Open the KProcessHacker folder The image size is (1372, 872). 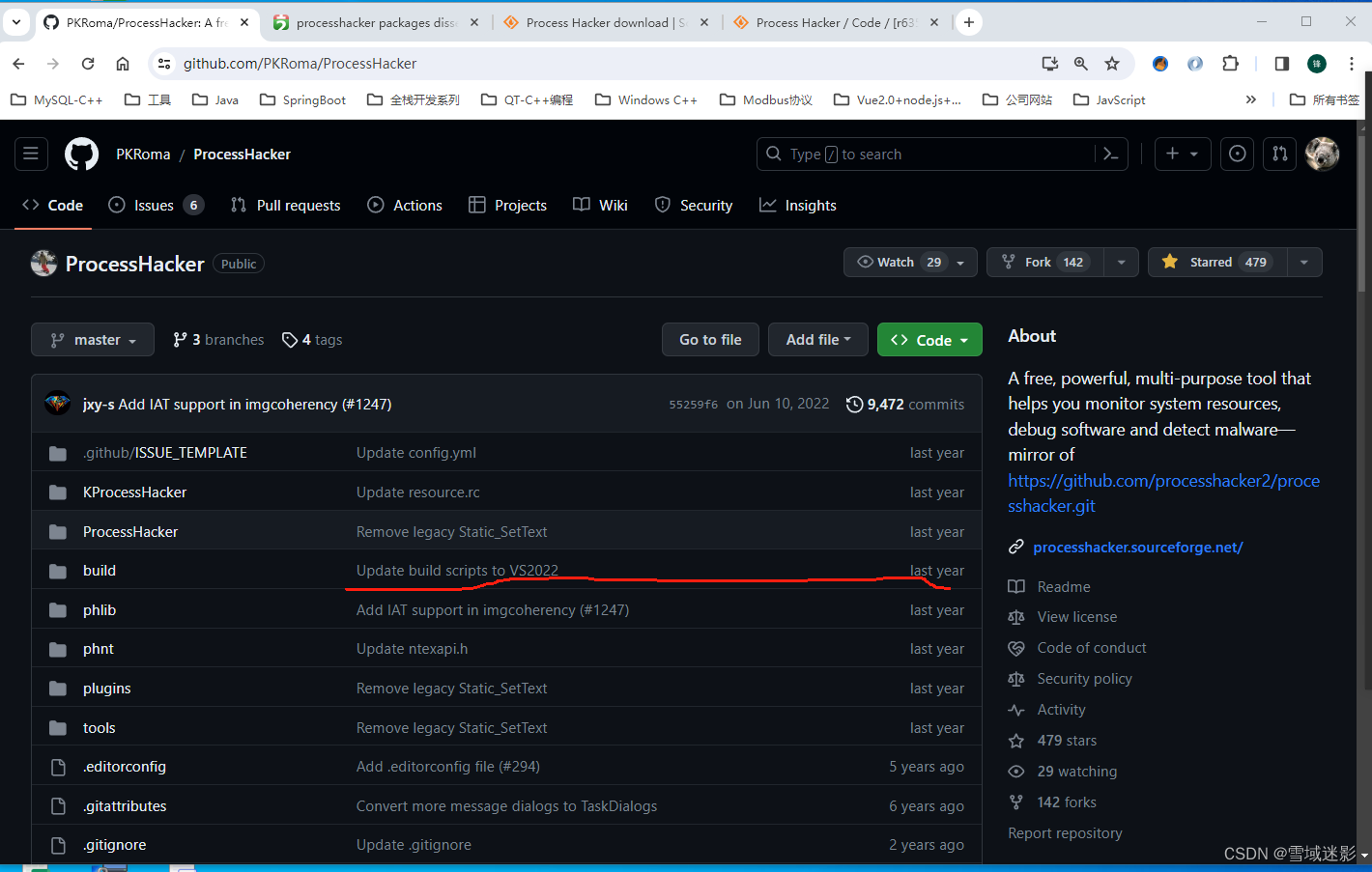click(x=134, y=492)
